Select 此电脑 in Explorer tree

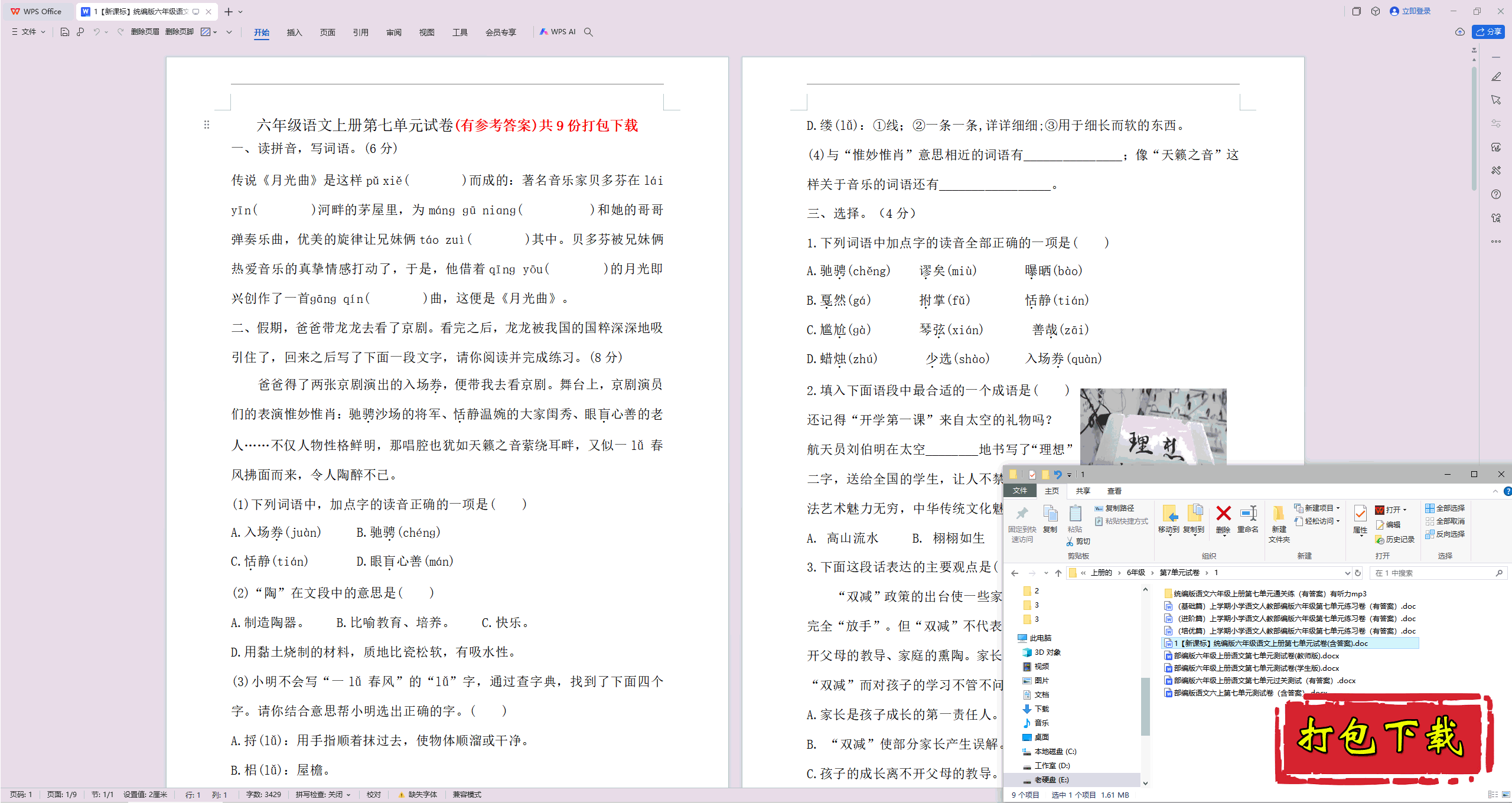(1035, 638)
